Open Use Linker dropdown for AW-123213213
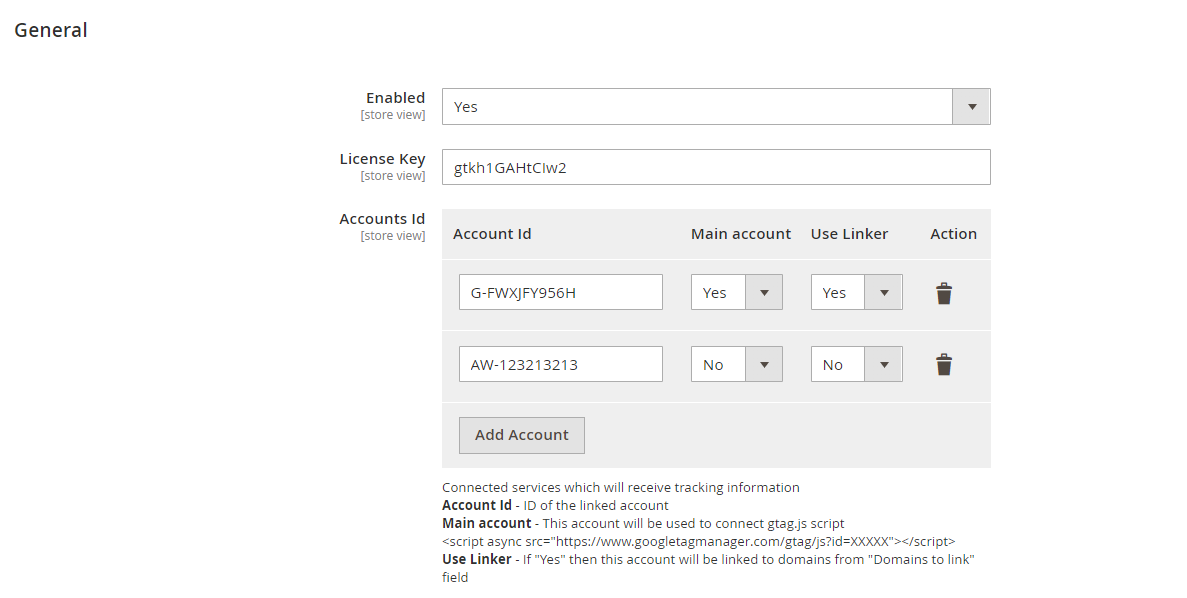 click(856, 365)
